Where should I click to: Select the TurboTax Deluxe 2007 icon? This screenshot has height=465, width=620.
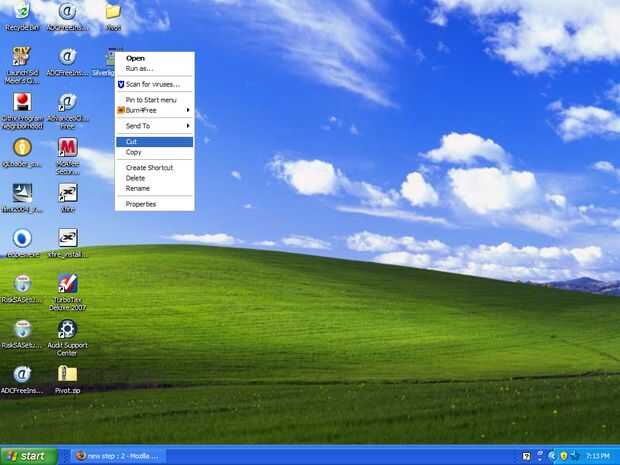click(68, 292)
